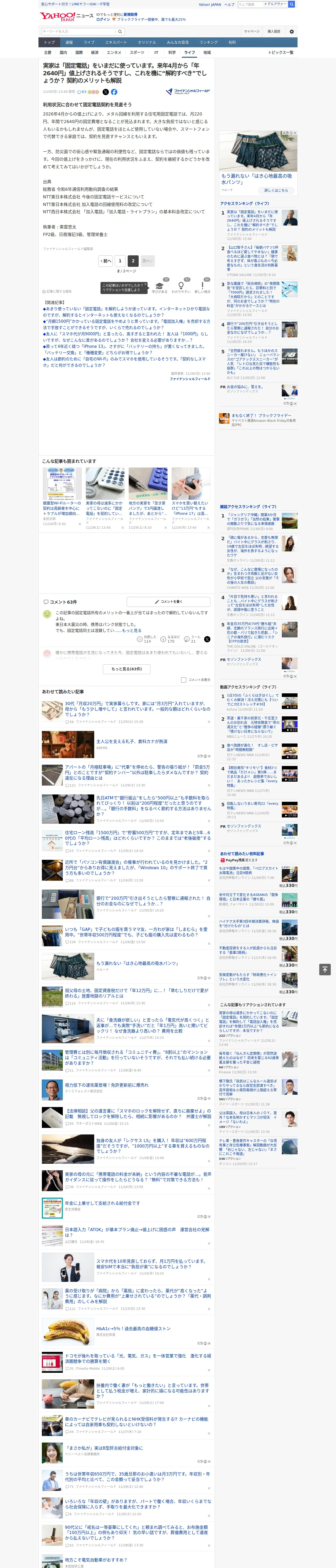Image resolution: width=336 pixels, height=1568 pixels.
Task: Click the blue search button at the top right
Action: pyautogui.click(x=292, y=4)
